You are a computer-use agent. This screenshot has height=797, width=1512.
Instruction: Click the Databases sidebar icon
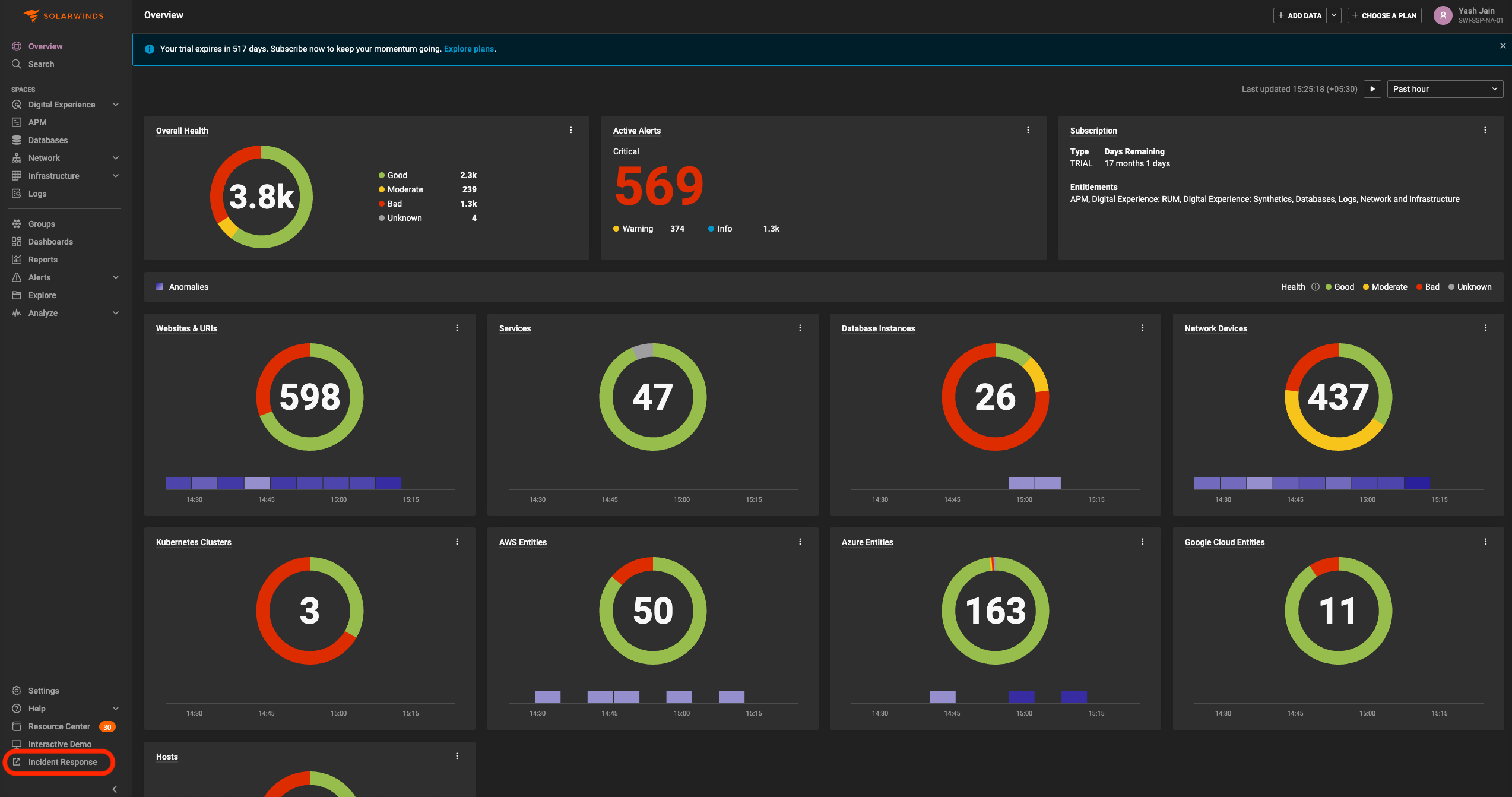point(17,140)
